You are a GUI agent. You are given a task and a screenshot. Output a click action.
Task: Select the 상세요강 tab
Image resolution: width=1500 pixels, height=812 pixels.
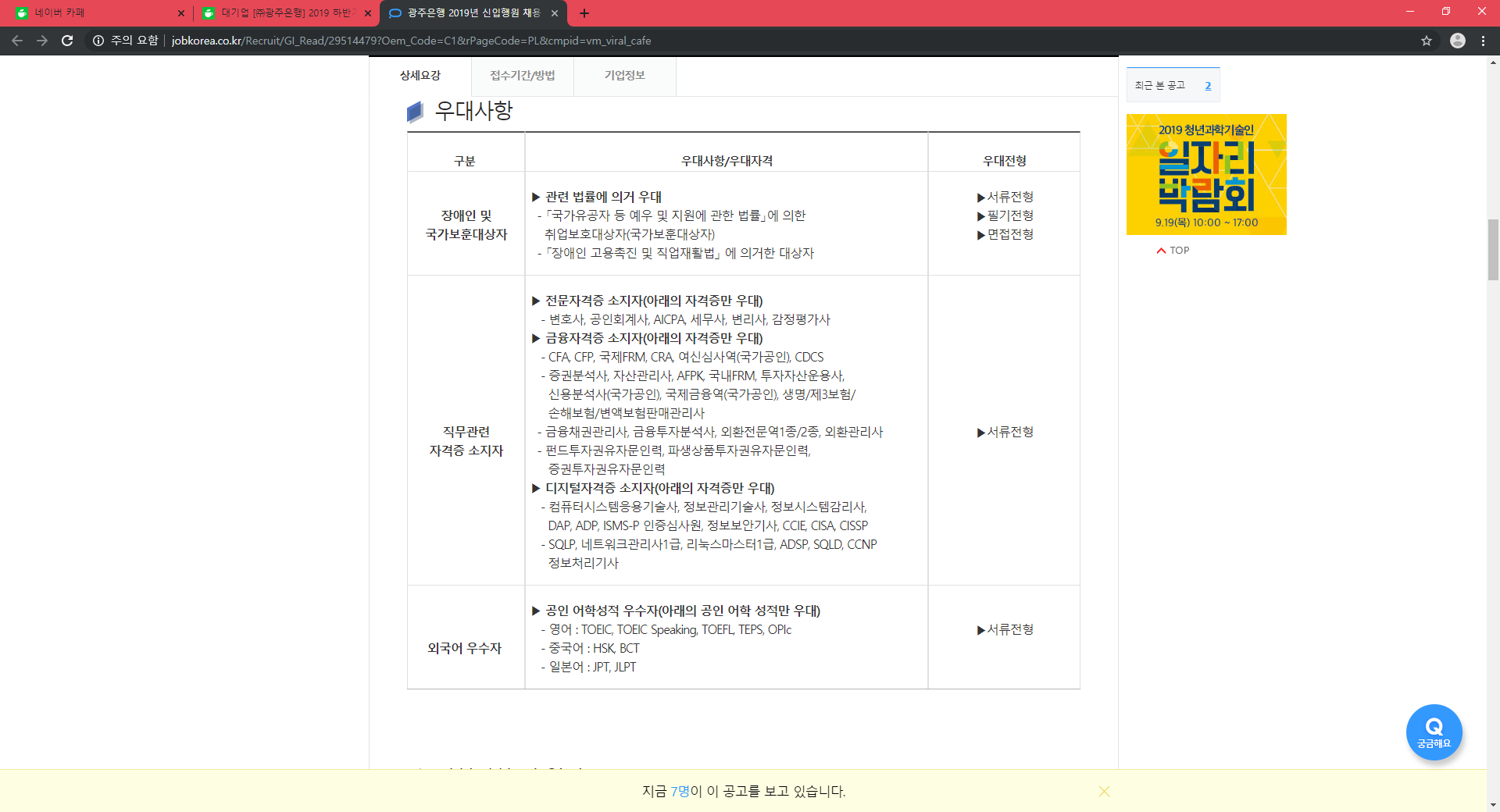point(420,76)
